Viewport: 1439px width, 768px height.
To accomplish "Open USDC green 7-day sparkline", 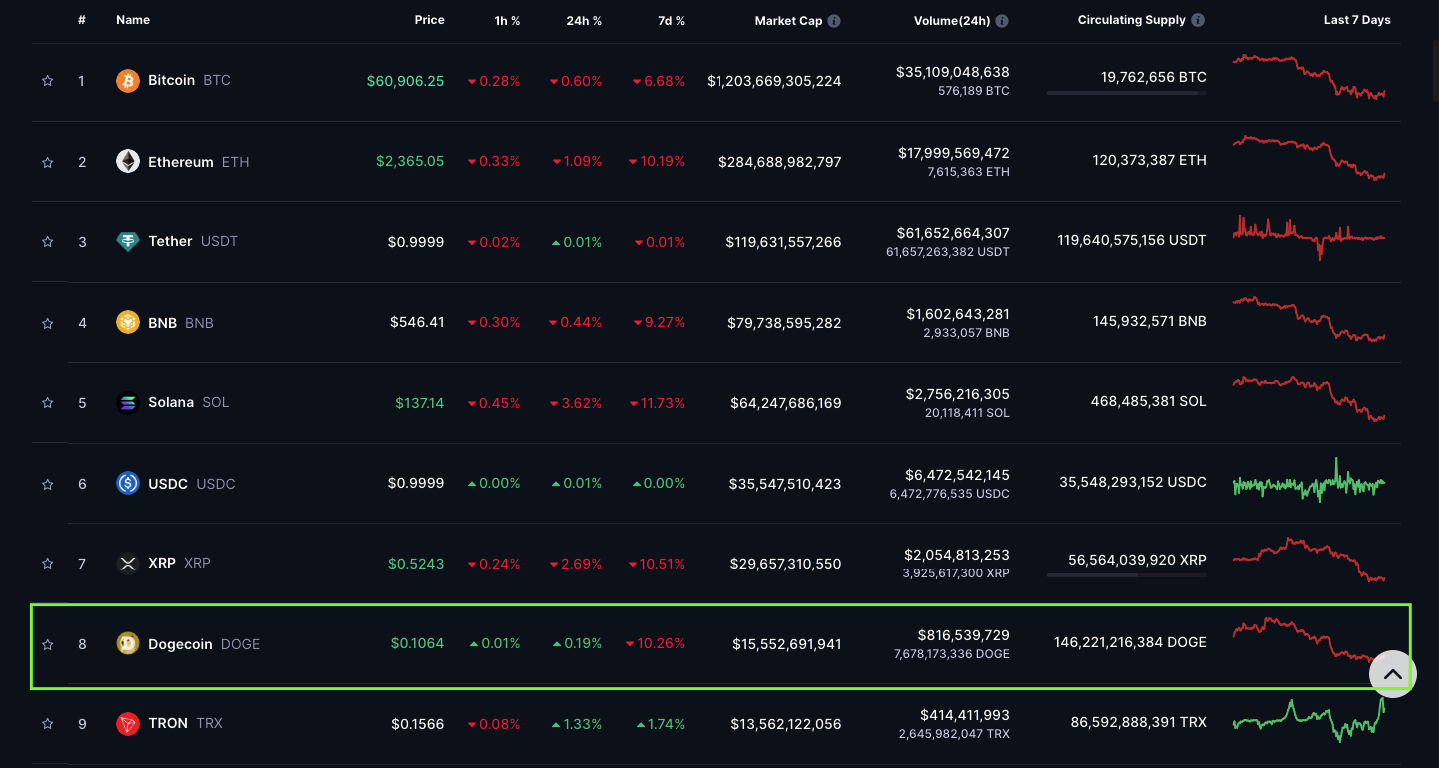I will pos(1309,482).
